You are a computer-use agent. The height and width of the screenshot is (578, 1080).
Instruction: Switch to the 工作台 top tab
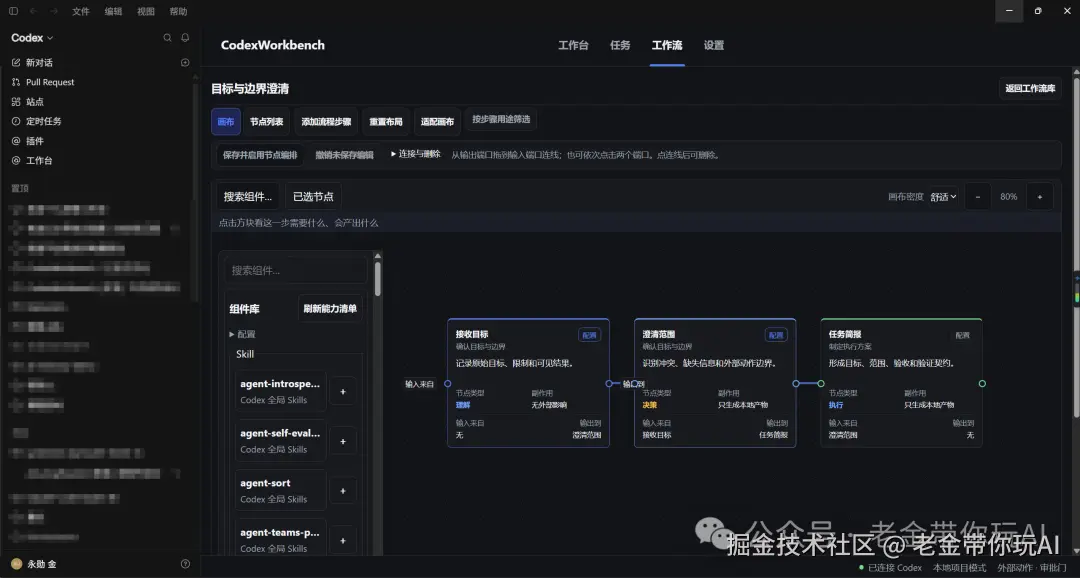573,45
